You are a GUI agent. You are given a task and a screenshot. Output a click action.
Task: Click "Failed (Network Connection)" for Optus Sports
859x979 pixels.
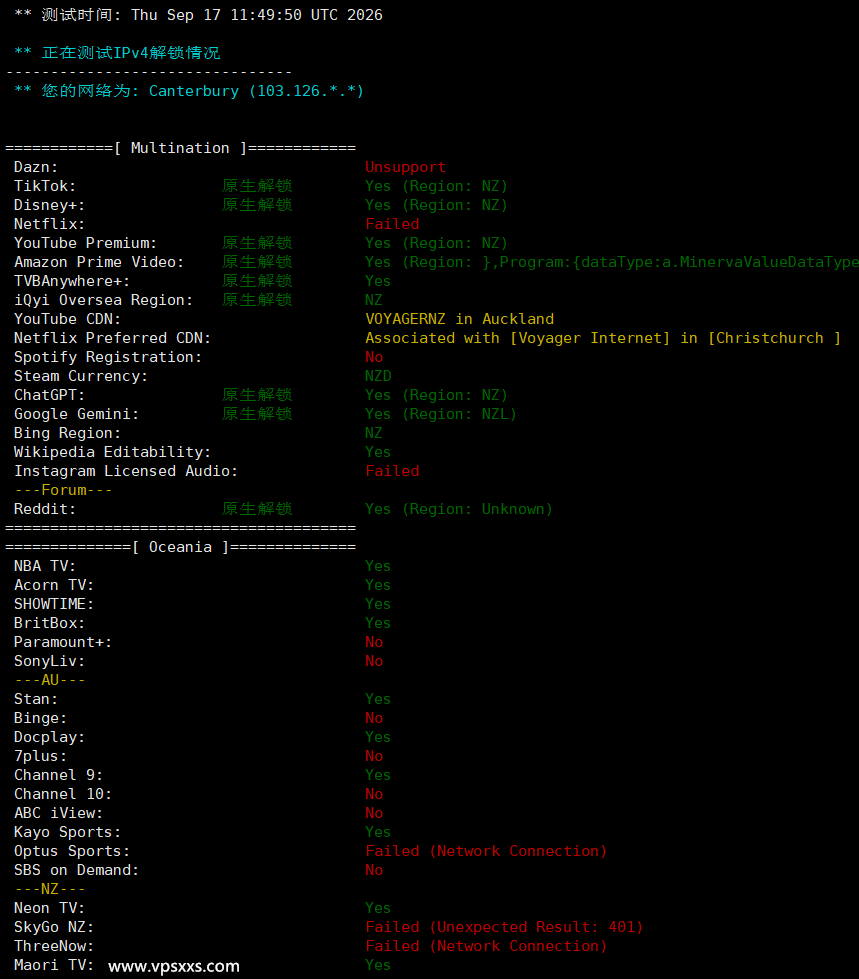tap(486, 852)
